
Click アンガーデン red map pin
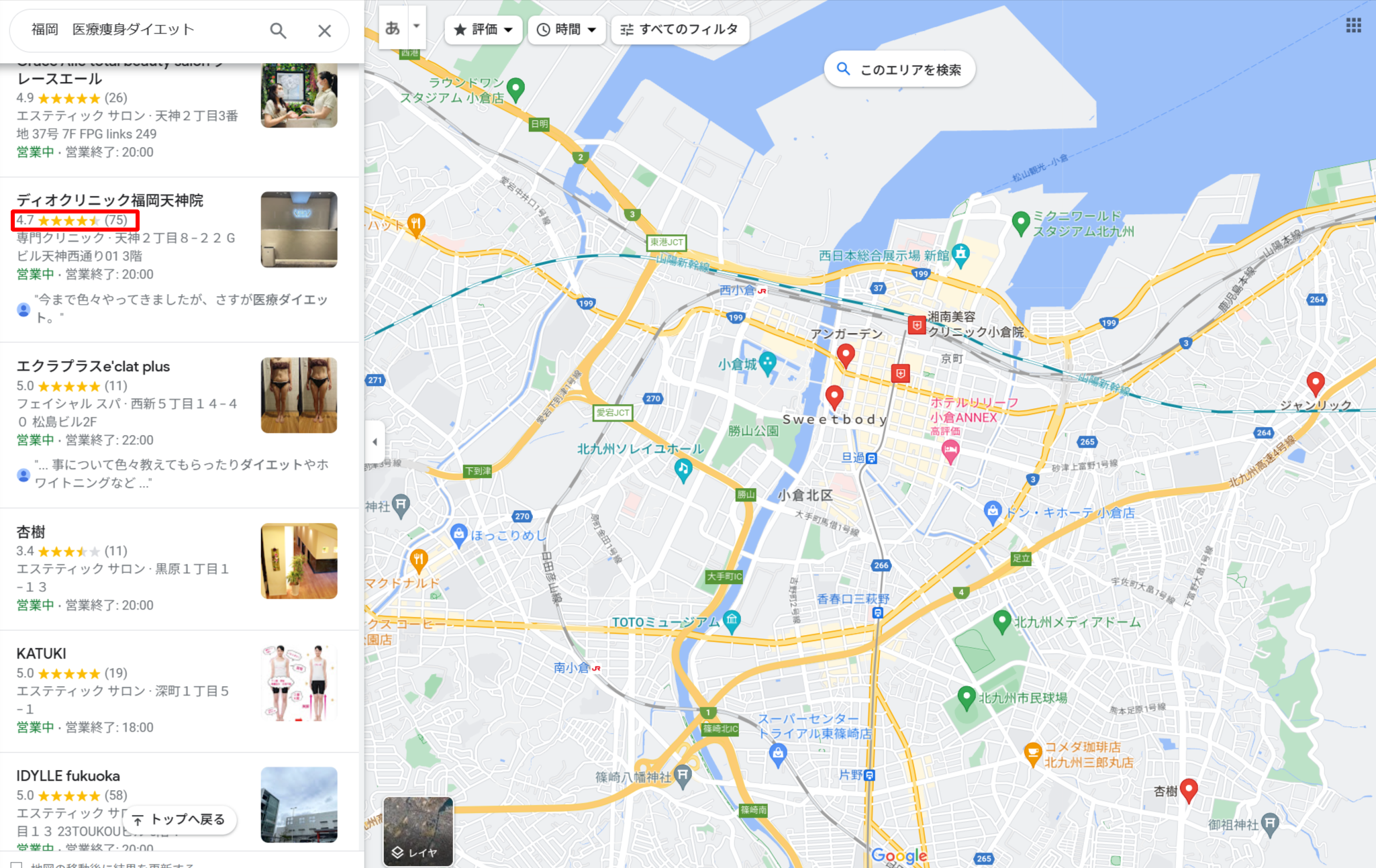click(846, 355)
